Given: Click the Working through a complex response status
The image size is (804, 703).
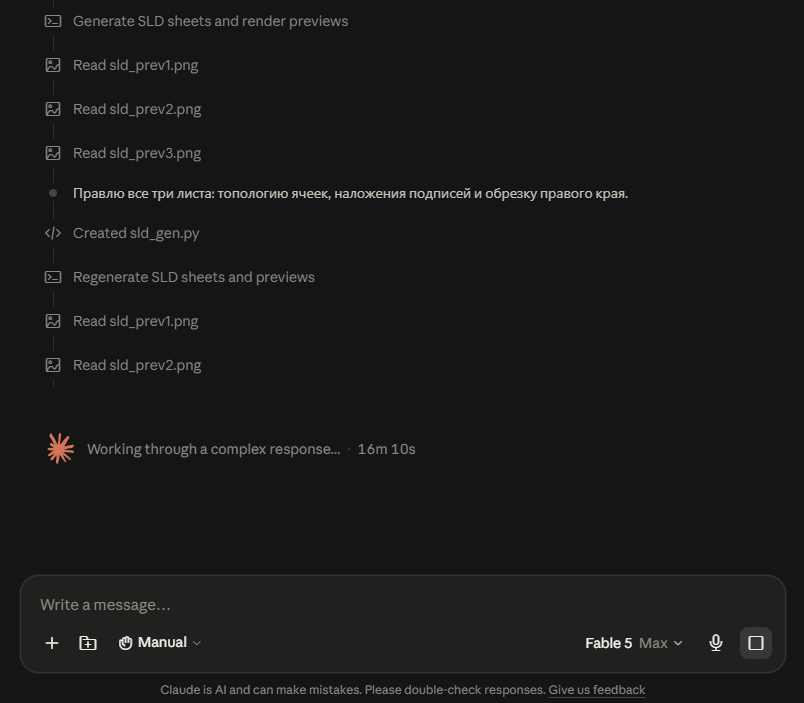Looking at the screenshot, I should (x=213, y=449).
